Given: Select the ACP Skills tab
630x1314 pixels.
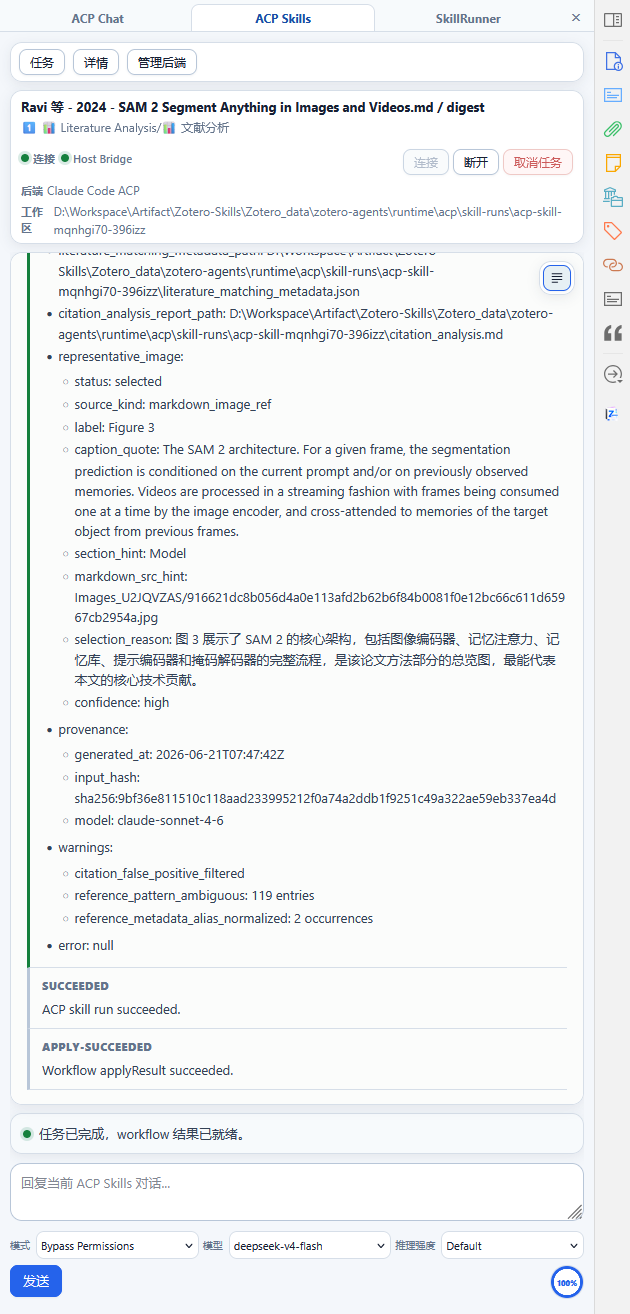Looking at the screenshot, I should [283, 19].
